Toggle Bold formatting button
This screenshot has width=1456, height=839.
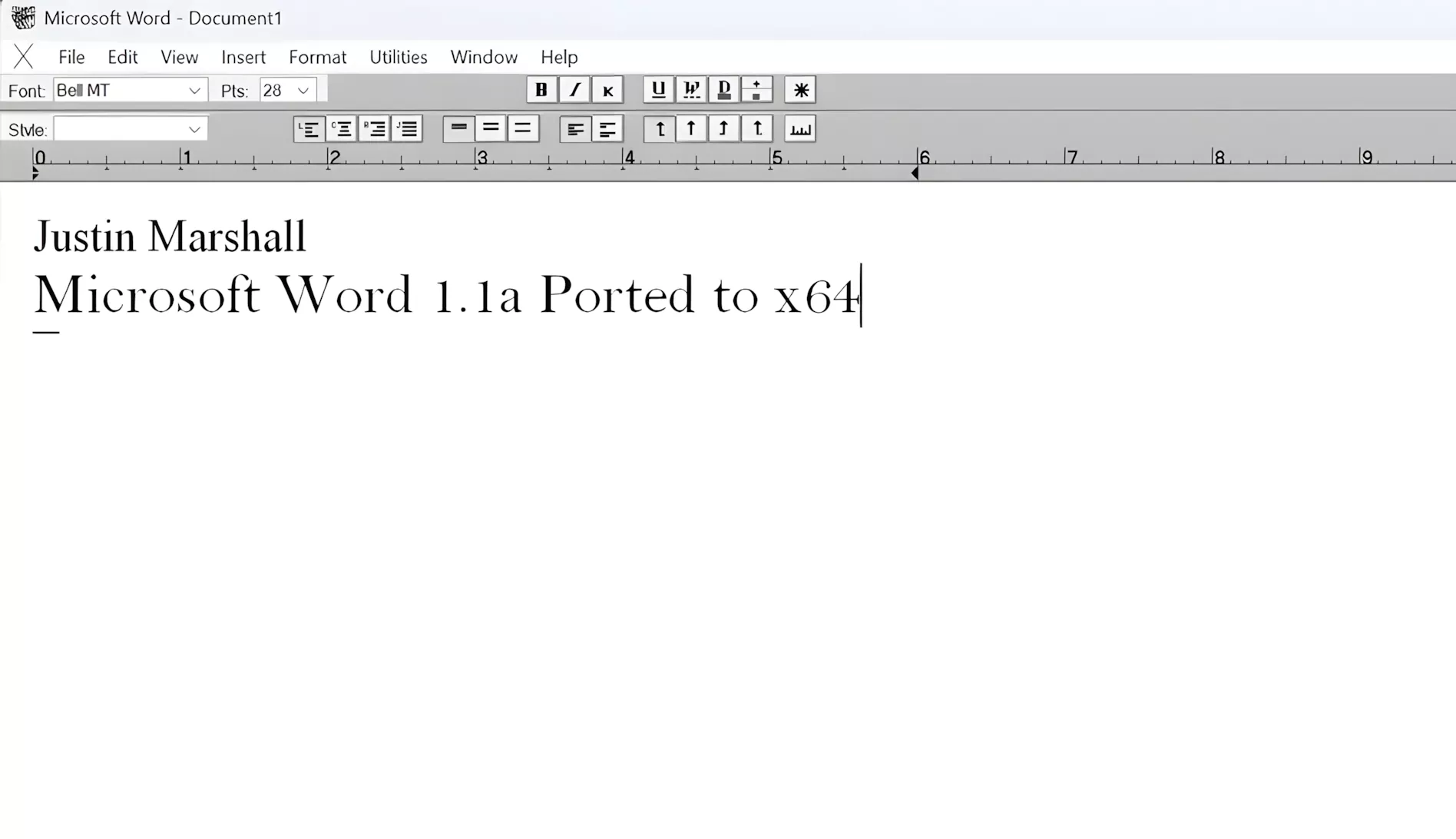[541, 90]
